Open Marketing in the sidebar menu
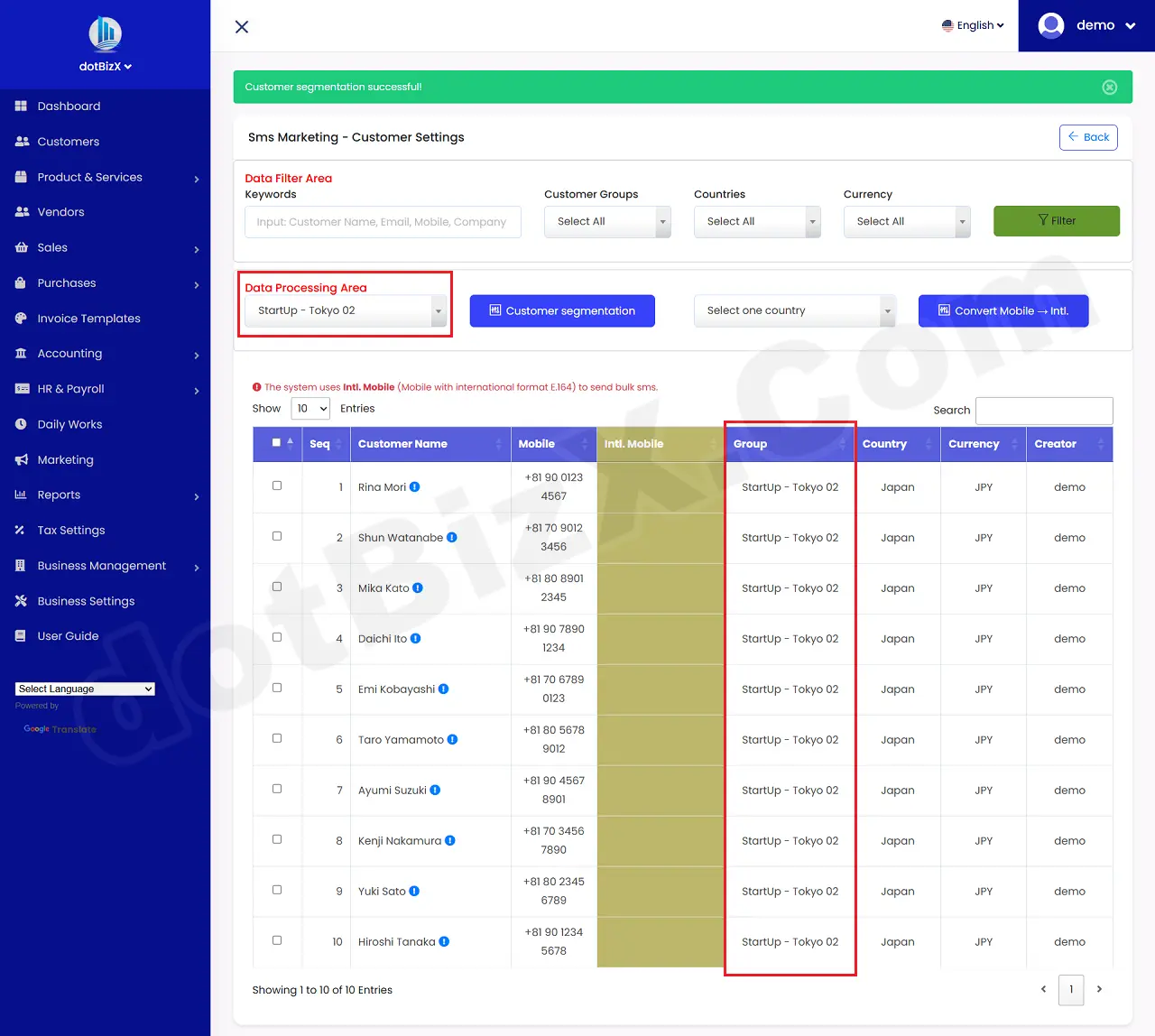Image resolution: width=1155 pixels, height=1036 pixels. click(65, 460)
